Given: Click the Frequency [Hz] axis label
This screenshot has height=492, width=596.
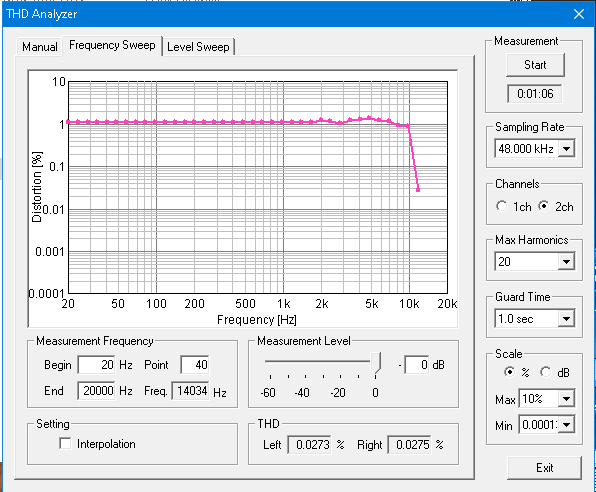Looking at the screenshot, I should 257,320.
